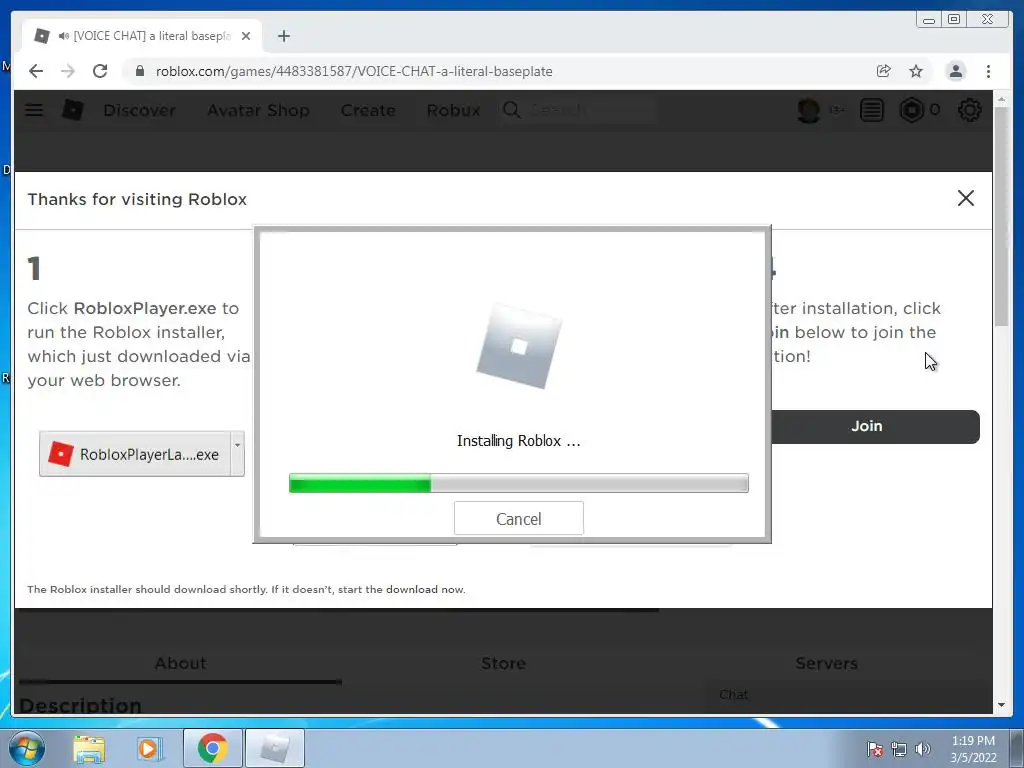The height and width of the screenshot is (768, 1024).
Task: Switch to the Servers tab
Action: click(826, 663)
